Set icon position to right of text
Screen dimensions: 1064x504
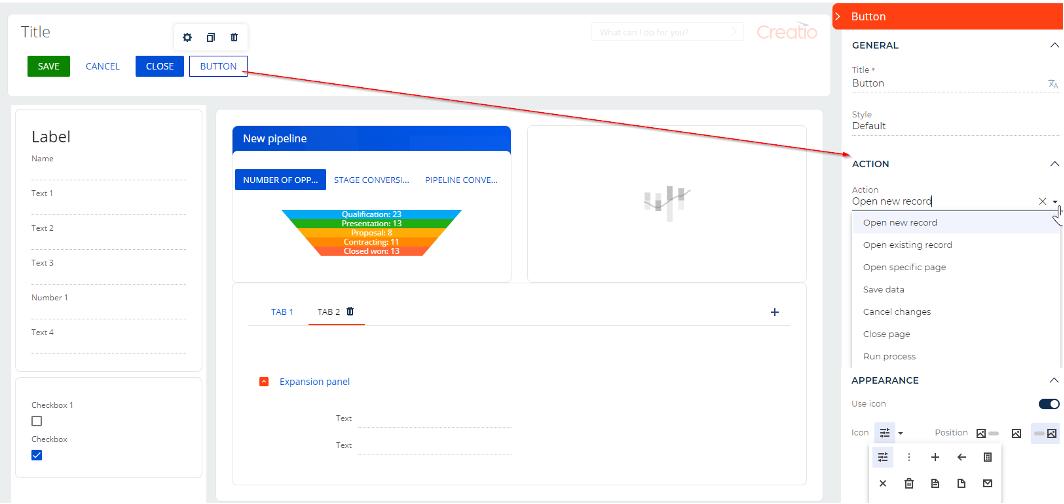point(1045,433)
